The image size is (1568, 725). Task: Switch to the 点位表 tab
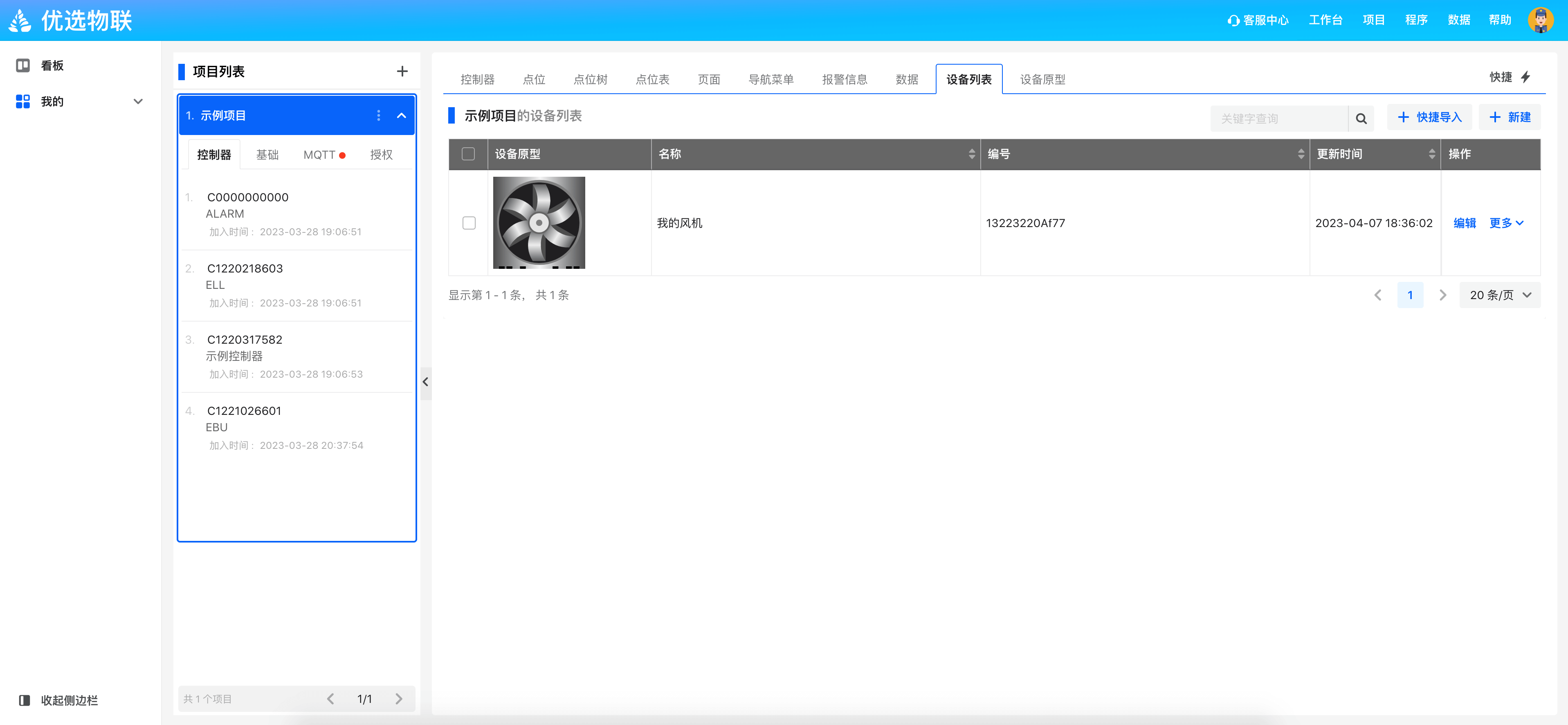click(652, 79)
